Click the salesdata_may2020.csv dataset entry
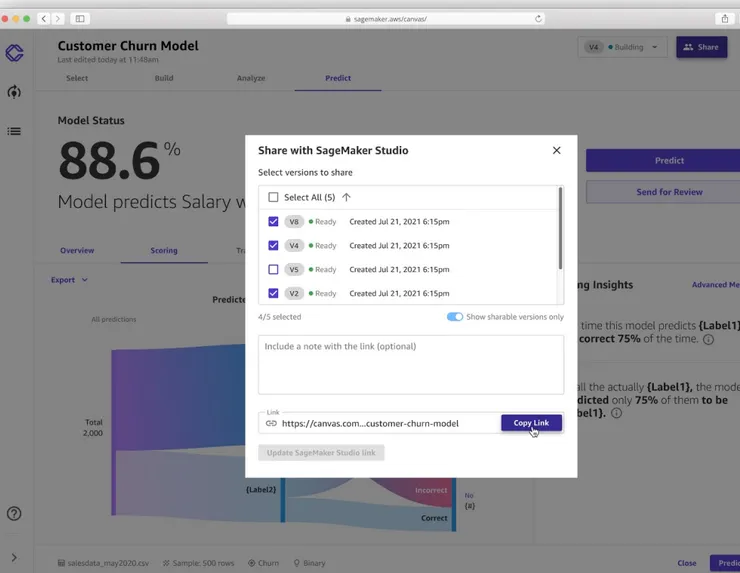 point(103,563)
